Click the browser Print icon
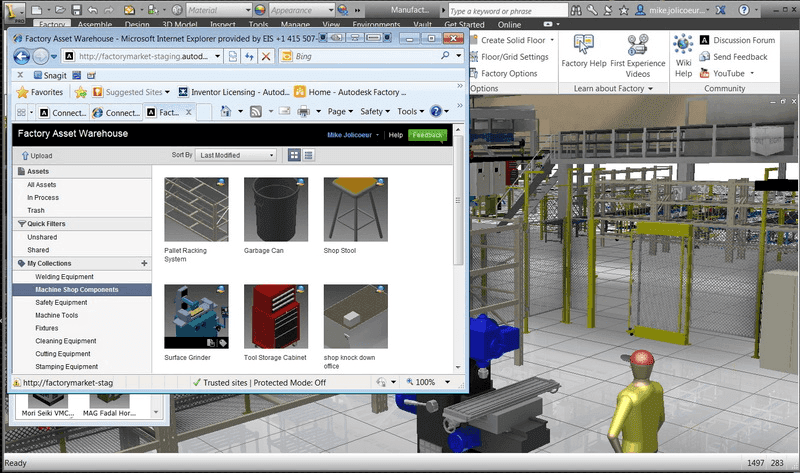 (304, 111)
